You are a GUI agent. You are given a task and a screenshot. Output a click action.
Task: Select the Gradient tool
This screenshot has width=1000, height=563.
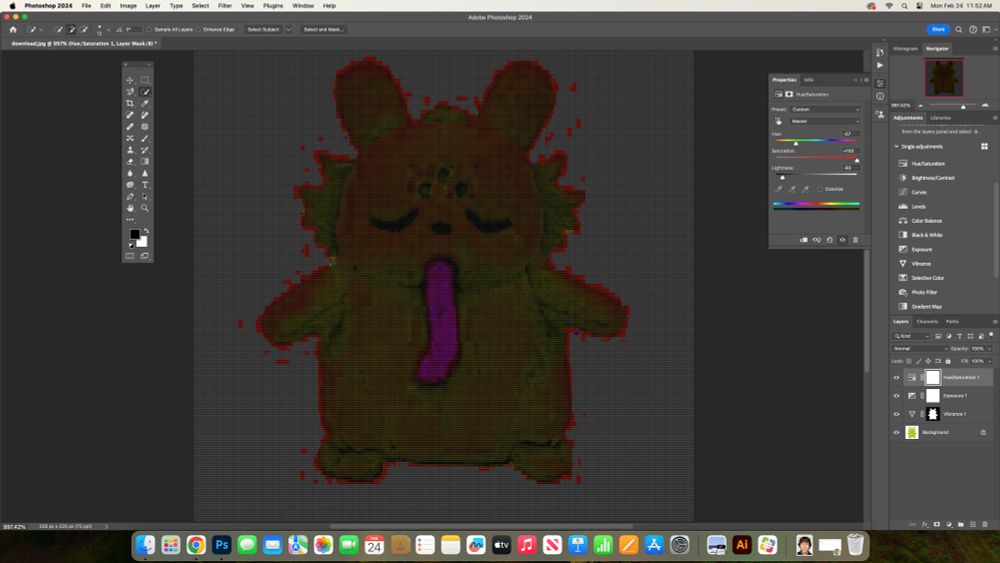pyautogui.click(x=145, y=161)
